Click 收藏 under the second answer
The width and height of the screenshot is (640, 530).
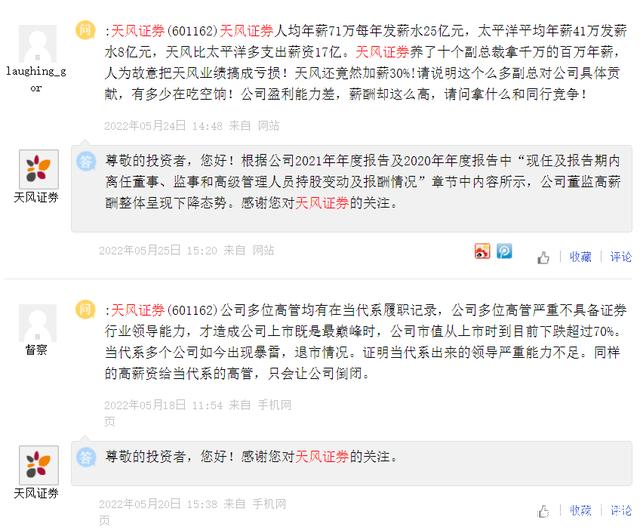tap(581, 511)
